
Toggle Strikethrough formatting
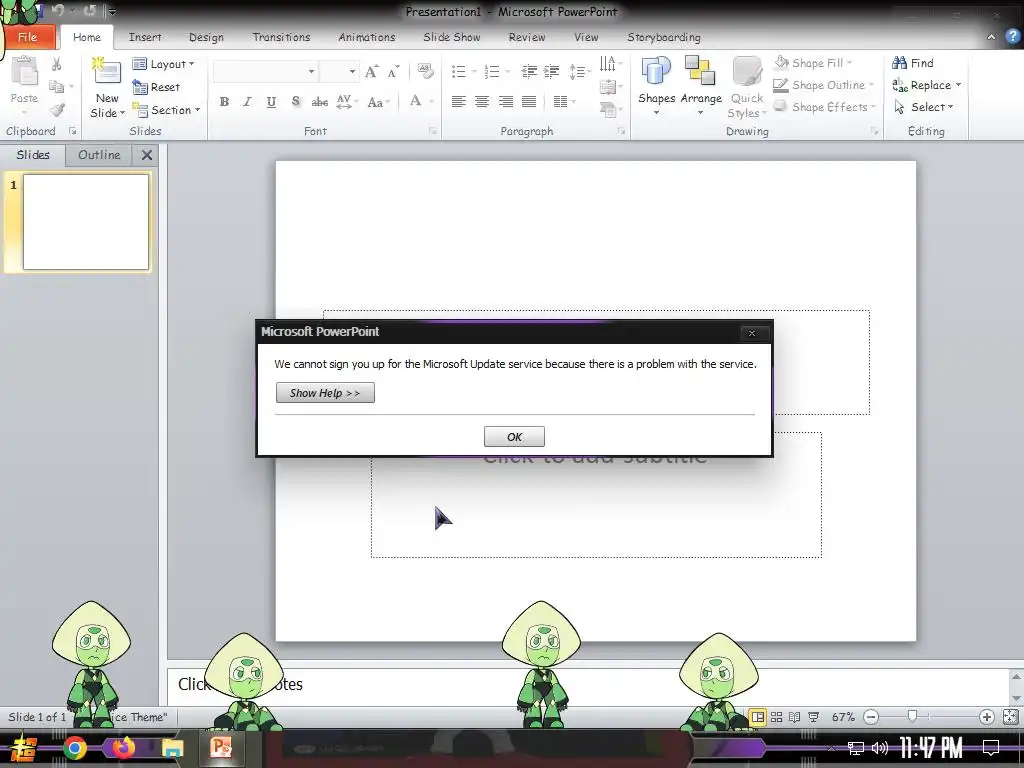tap(319, 102)
